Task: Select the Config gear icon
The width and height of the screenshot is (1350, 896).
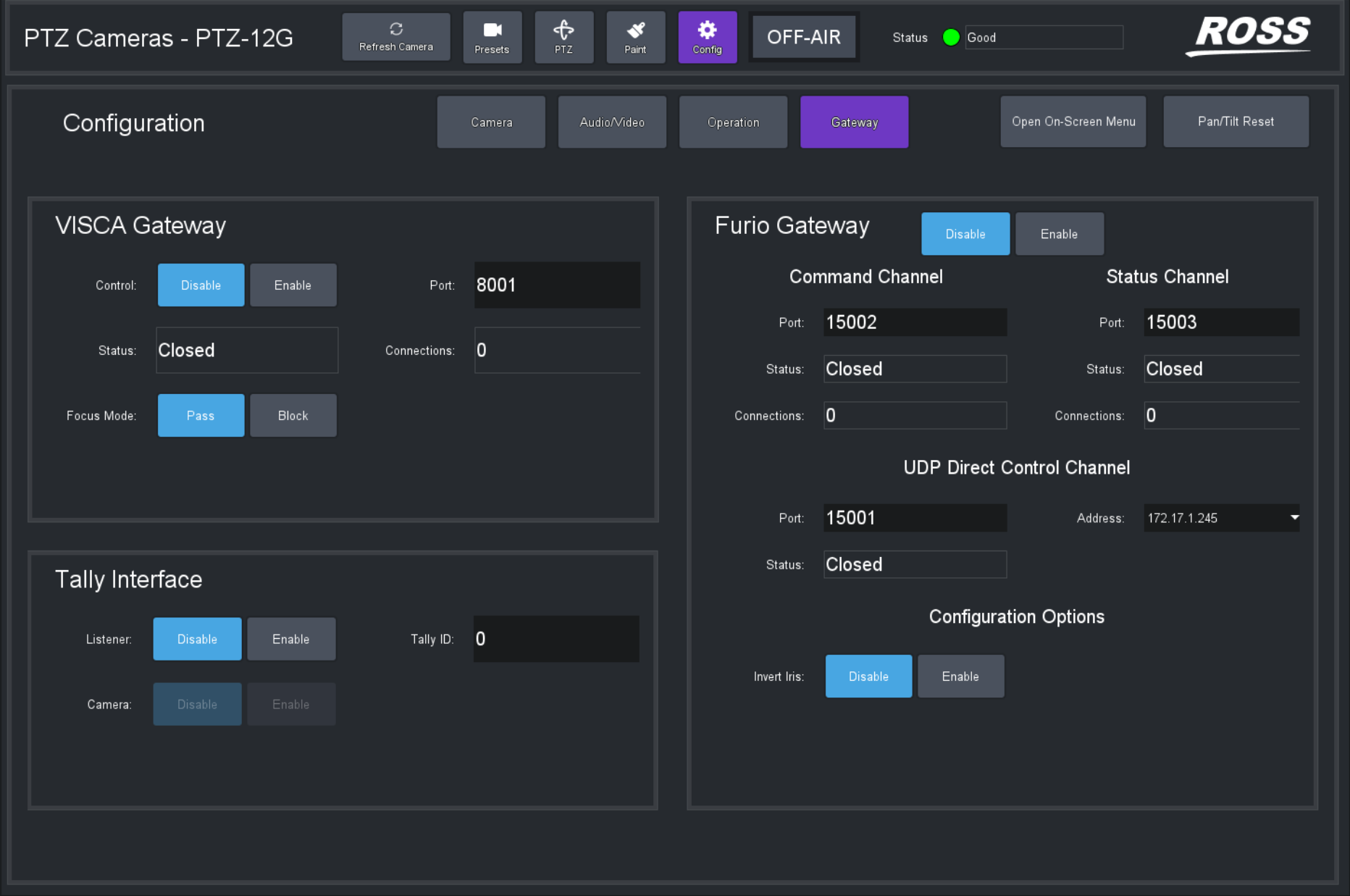Action: (707, 36)
